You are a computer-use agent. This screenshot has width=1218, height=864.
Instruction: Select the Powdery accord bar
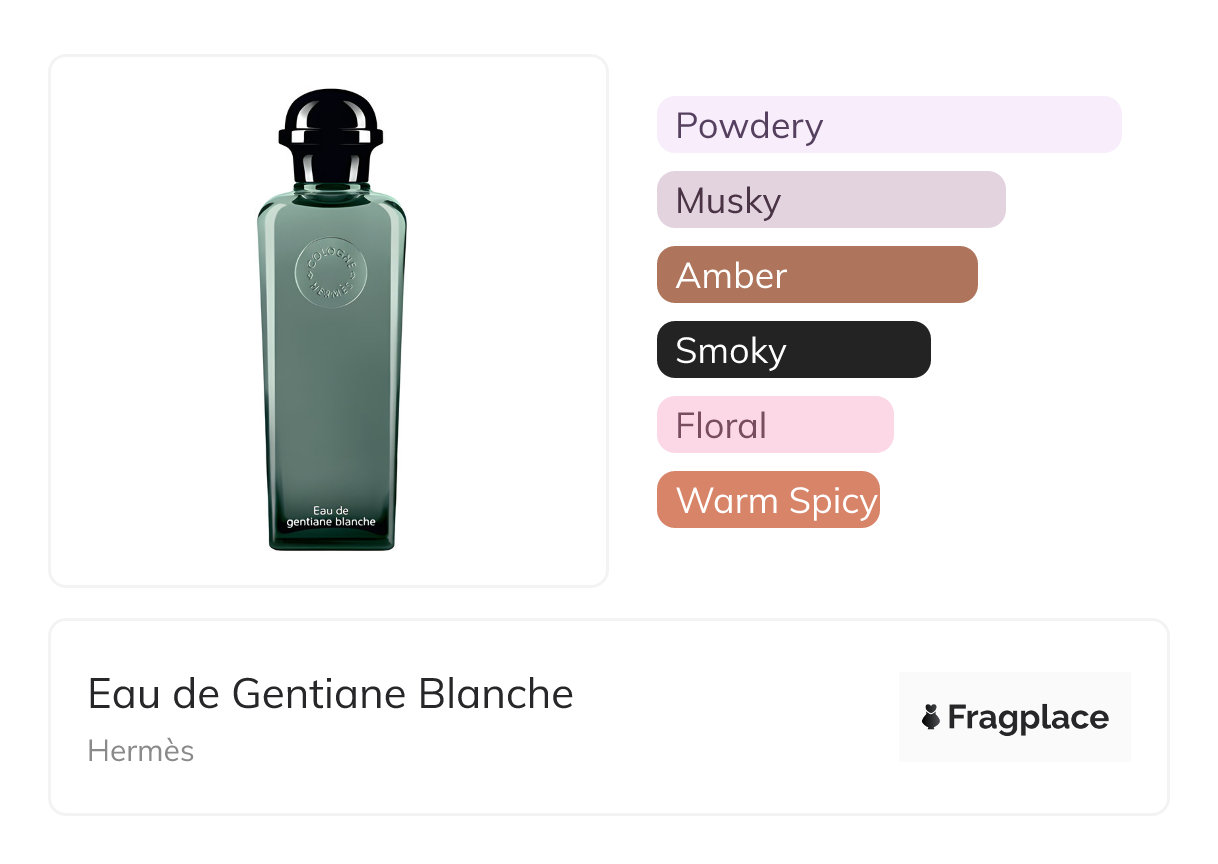click(889, 125)
